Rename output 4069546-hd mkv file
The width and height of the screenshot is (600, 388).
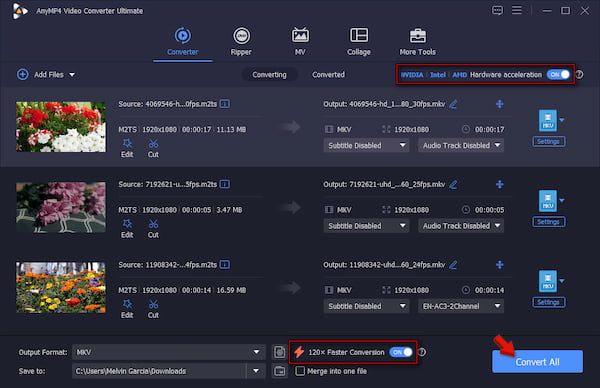pos(453,104)
